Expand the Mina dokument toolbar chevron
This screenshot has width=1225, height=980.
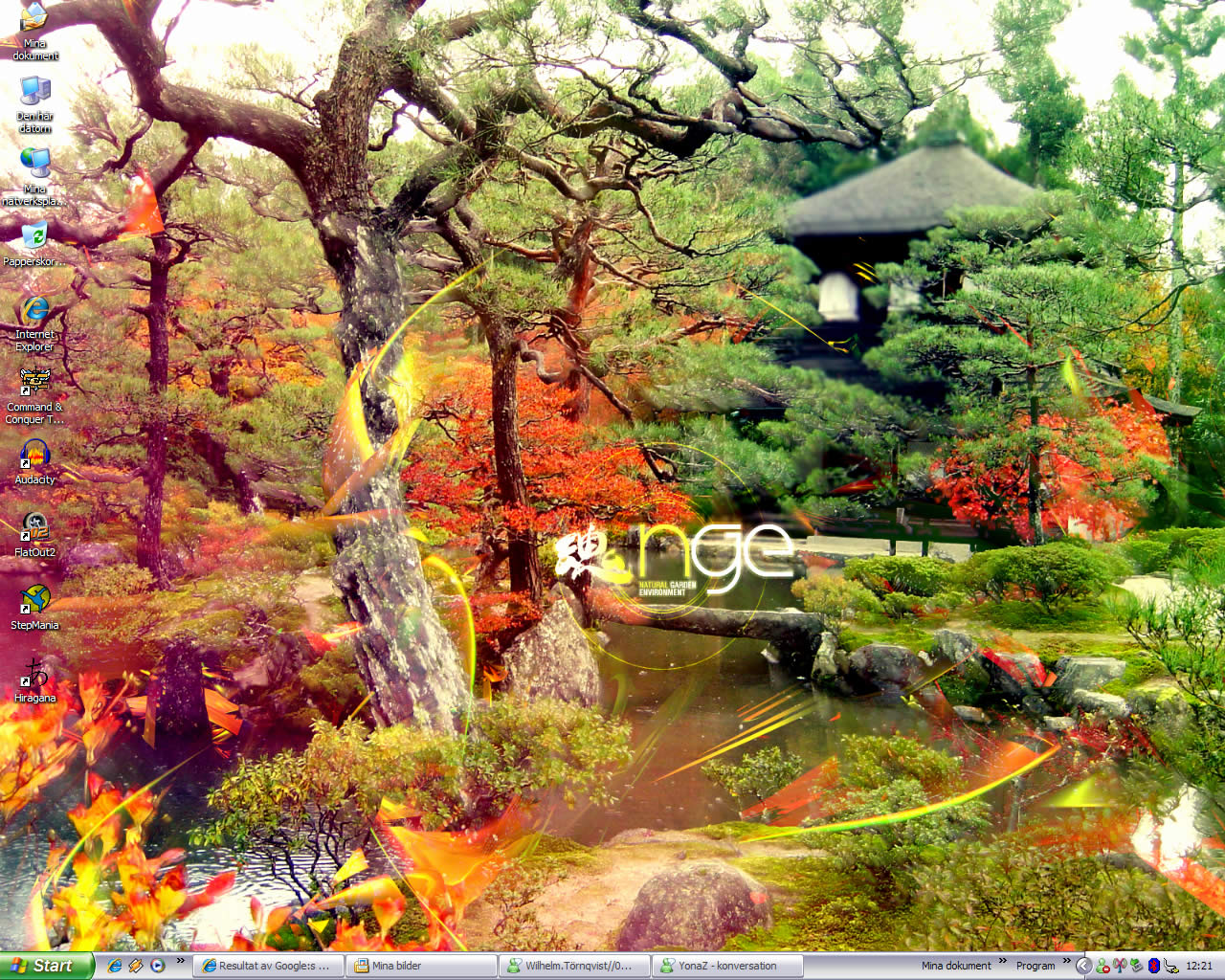[x=1003, y=962]
